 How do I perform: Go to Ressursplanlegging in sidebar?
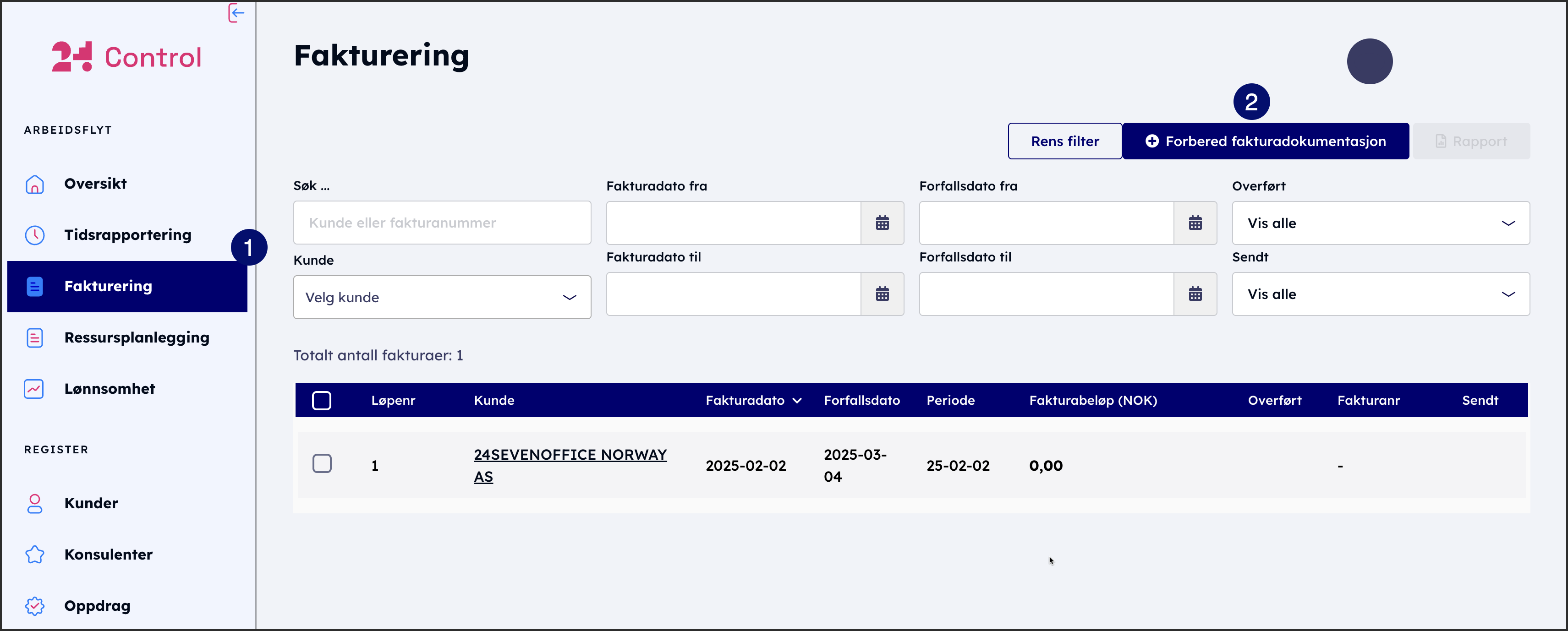(x=137, y=338)
